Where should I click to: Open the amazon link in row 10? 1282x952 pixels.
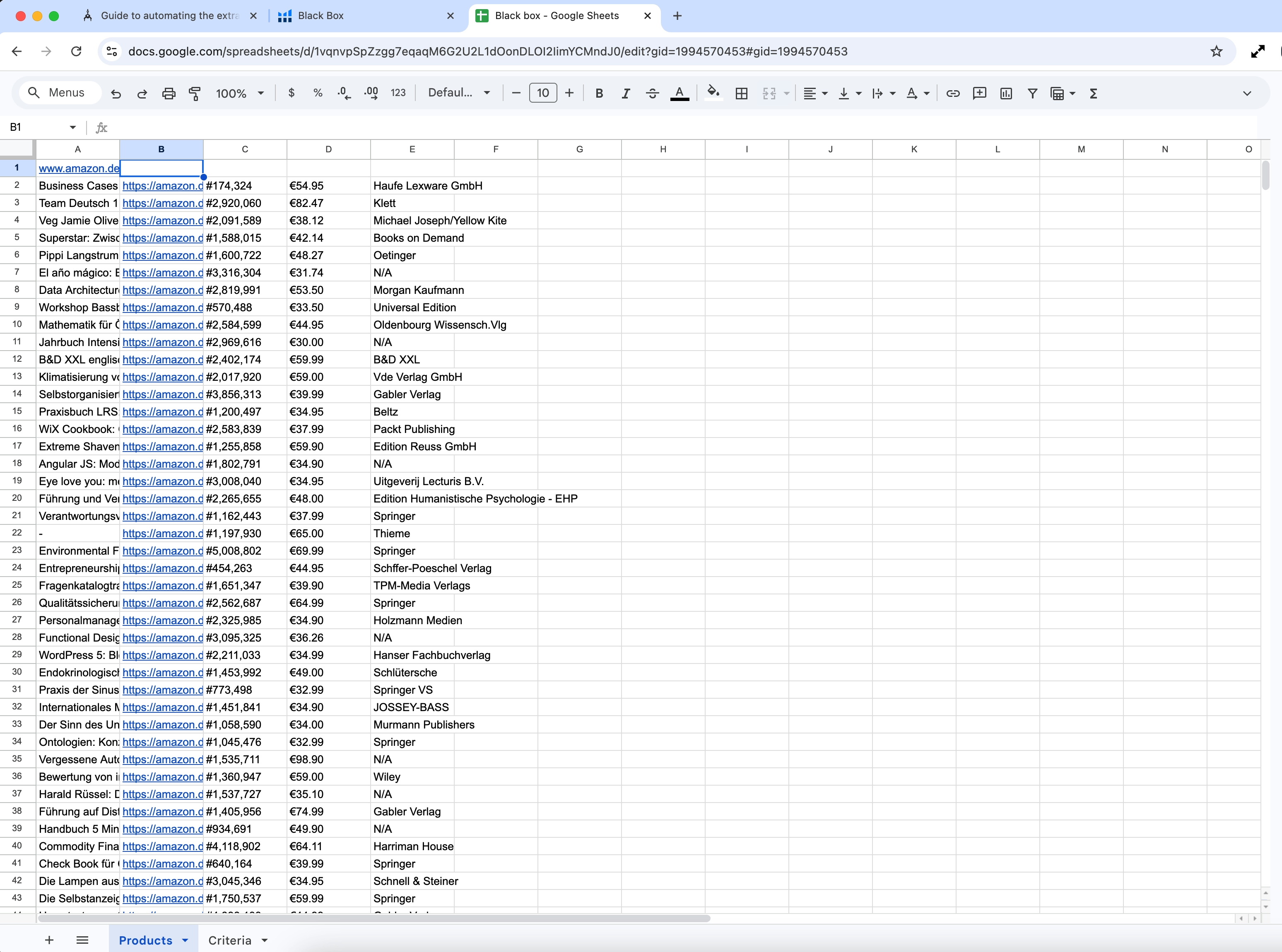pyautogui.click(x=163, y=325)
